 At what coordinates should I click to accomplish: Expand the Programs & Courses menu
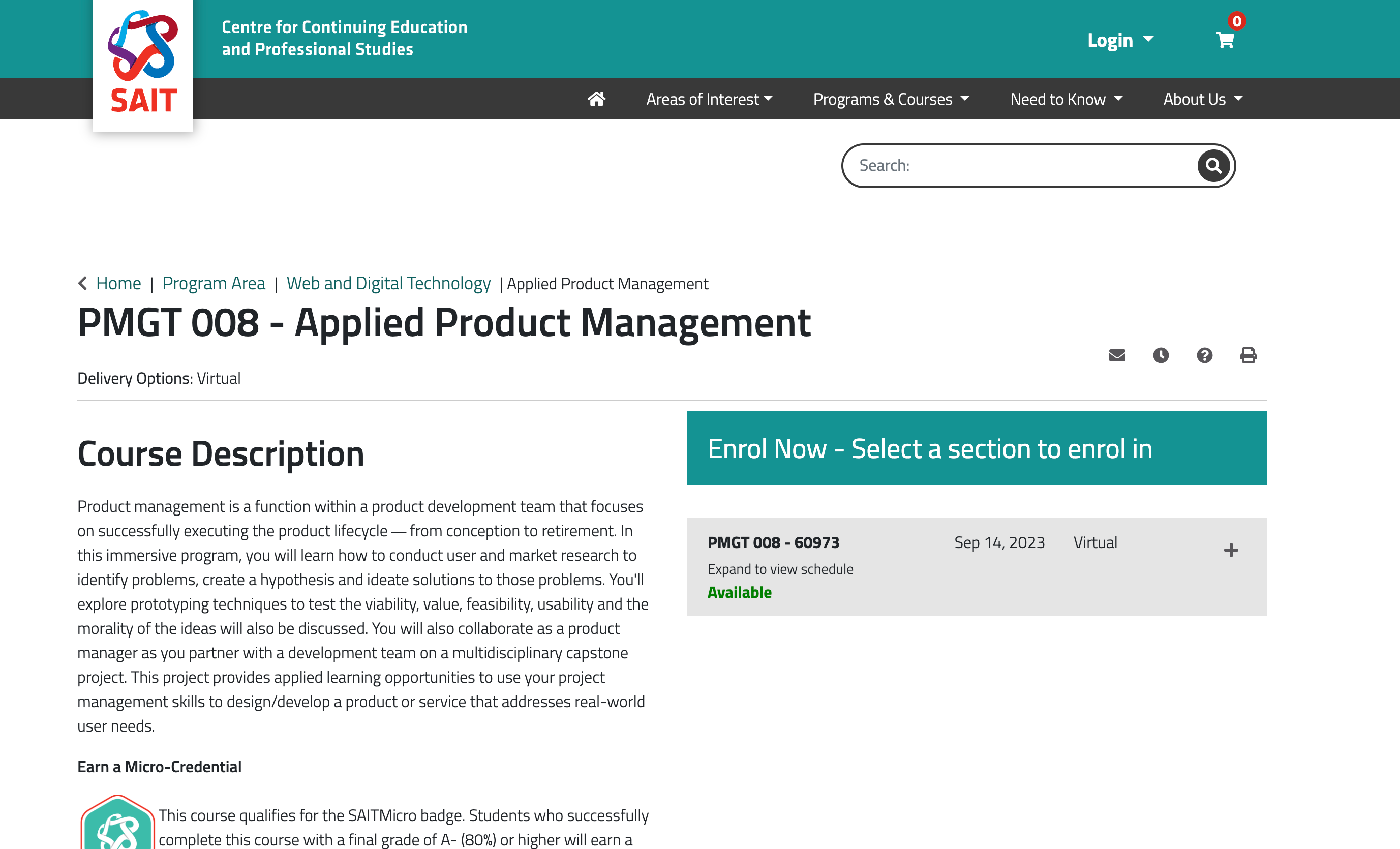[890, 99]
